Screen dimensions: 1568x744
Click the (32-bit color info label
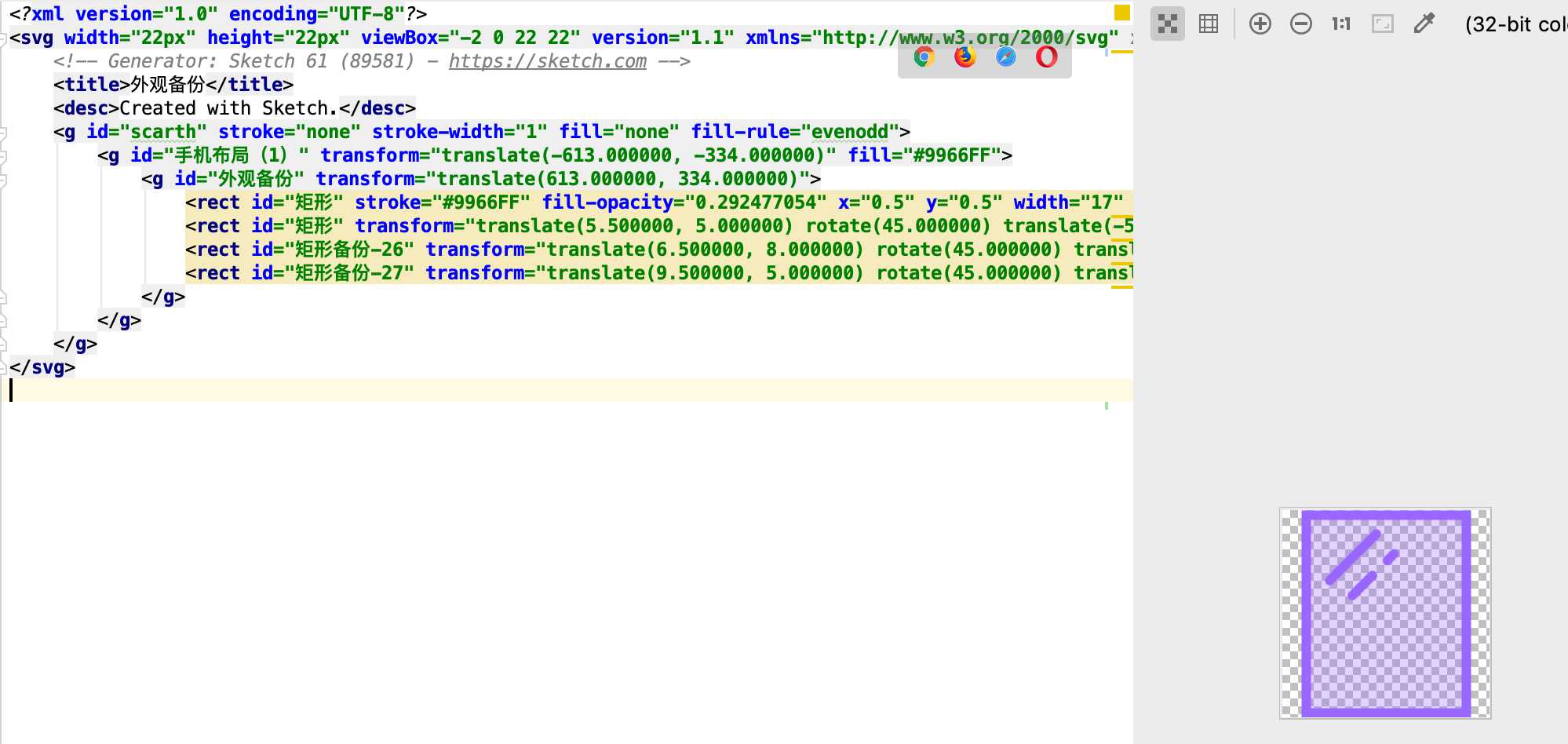click(x=1515, y=24)
